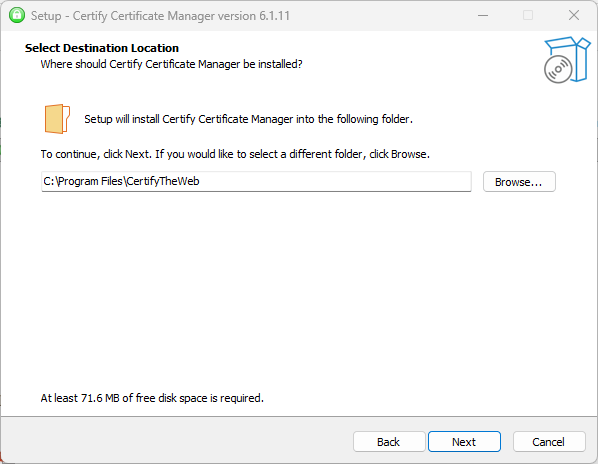Select the 'Select Destination Location' heading

(x=102, y=48)
